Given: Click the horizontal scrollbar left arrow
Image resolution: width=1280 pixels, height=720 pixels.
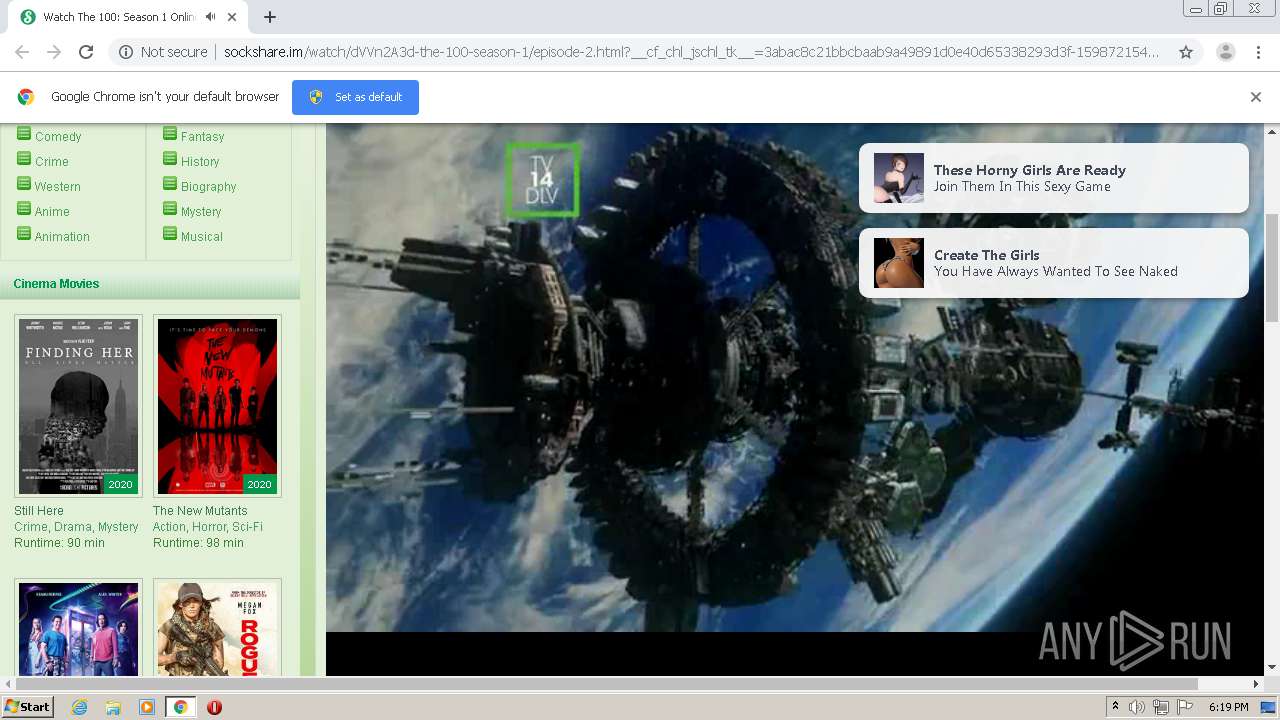Looking at the screenshot, I should [8, 684].
